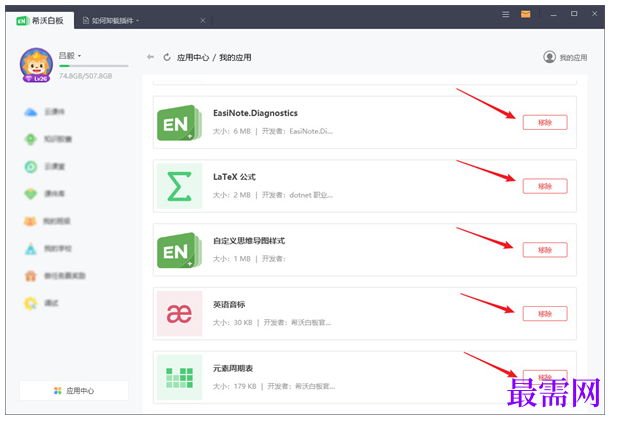The width and height of the screenshot is (619, 424).
Task: Click the storage usage progress bar
Action: click(x=94, y=66)
